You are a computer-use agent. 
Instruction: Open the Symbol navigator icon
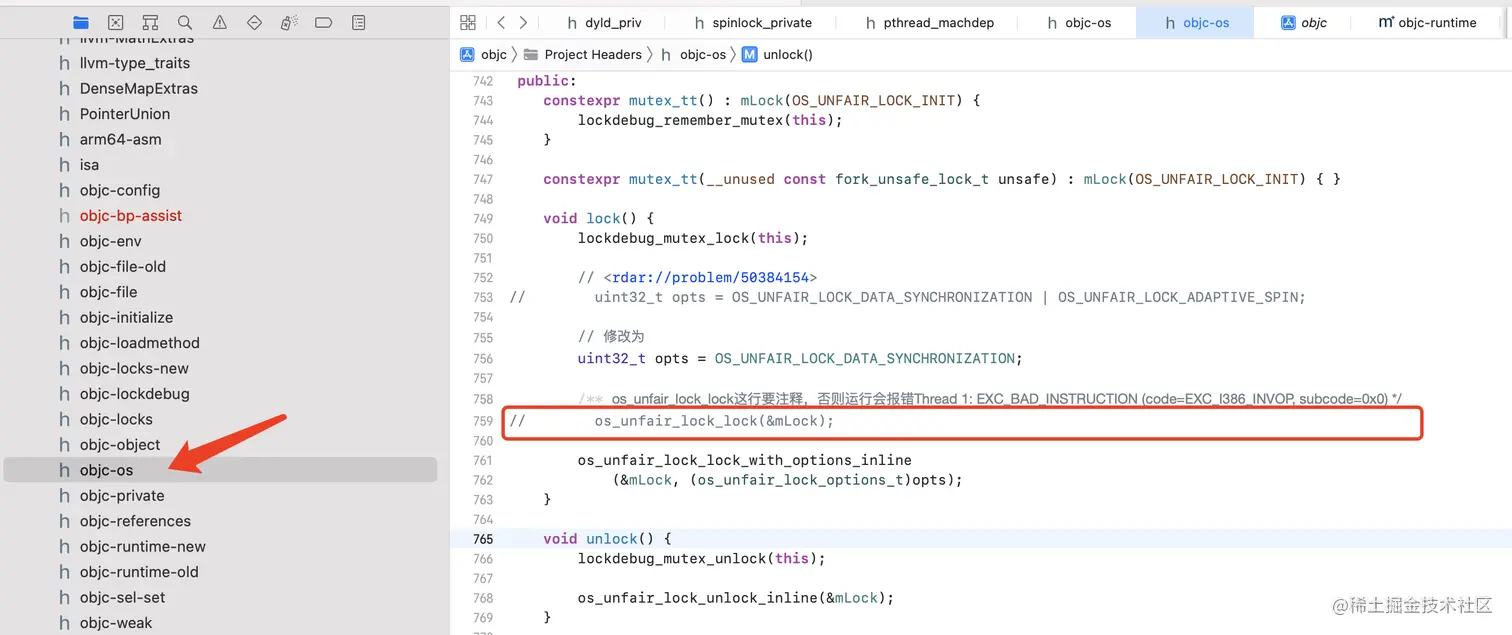(150, 22)
